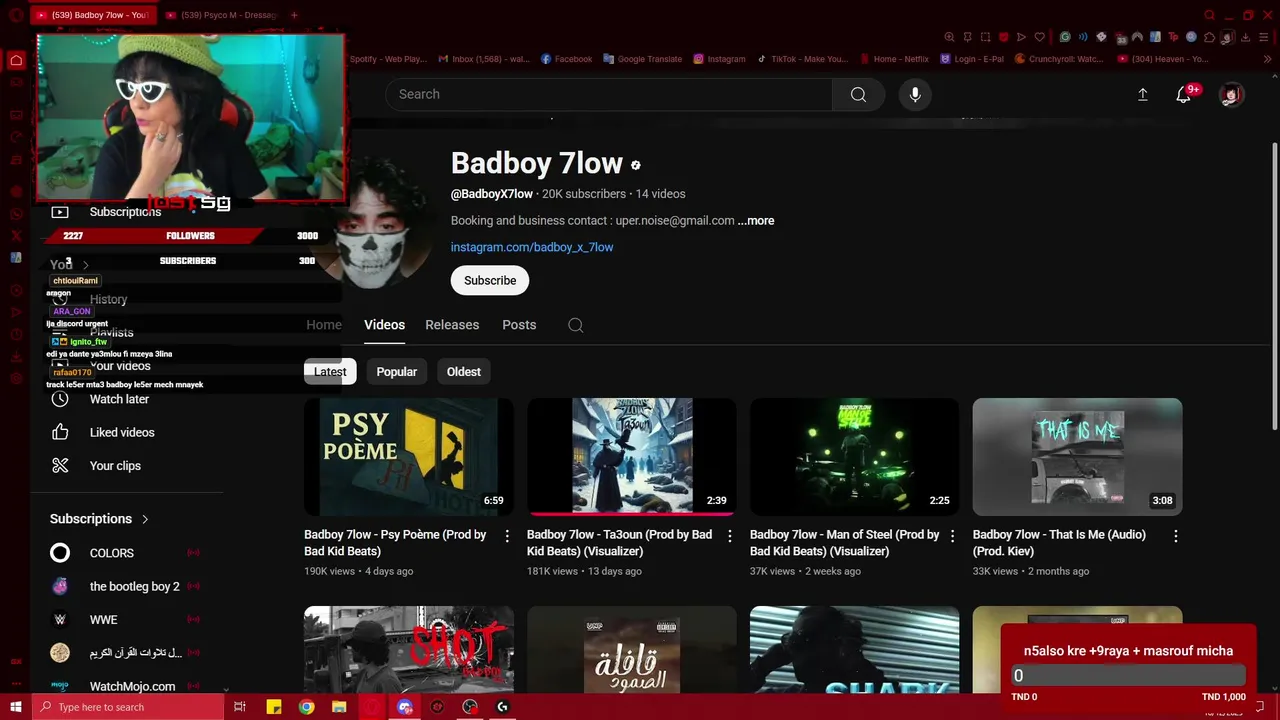
Task: Click the channel search magnifier icon
Action: pos(576,325)
